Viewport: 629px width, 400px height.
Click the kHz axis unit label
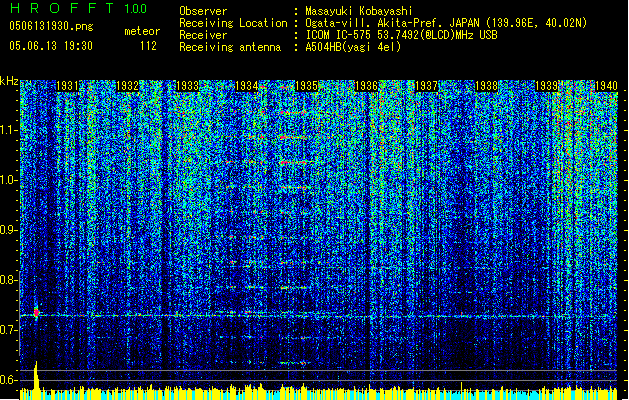tap(9, 81)
